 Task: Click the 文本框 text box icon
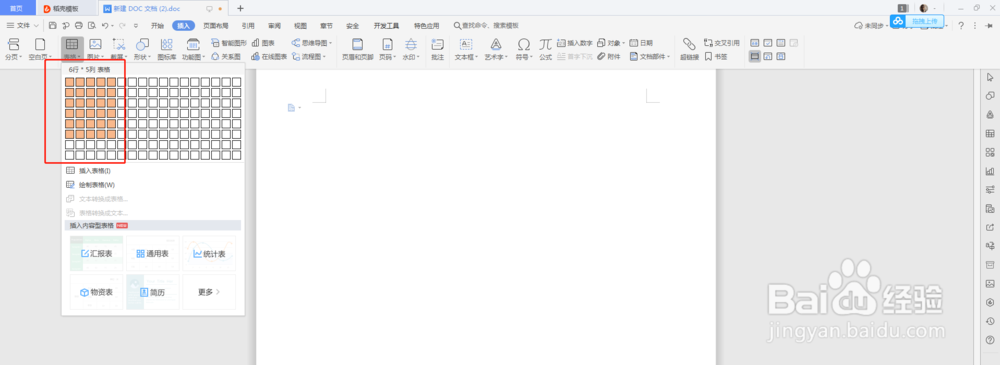point(466,44)
